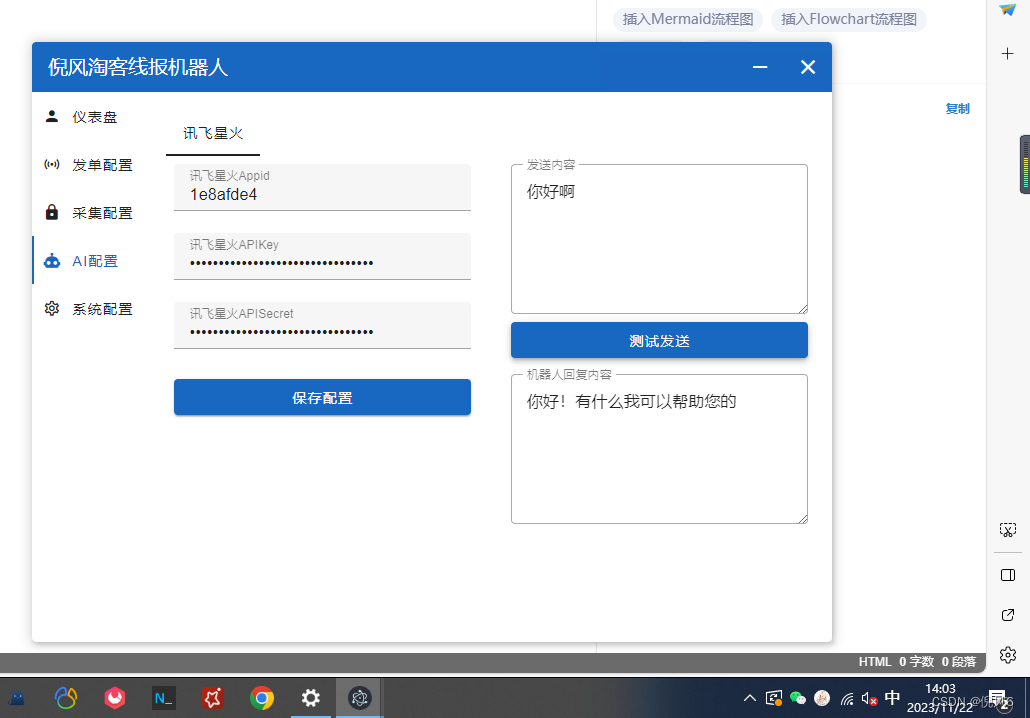Click the 仪表盘 person icon
1030x718 pixels.
click(x=52, y=116)
